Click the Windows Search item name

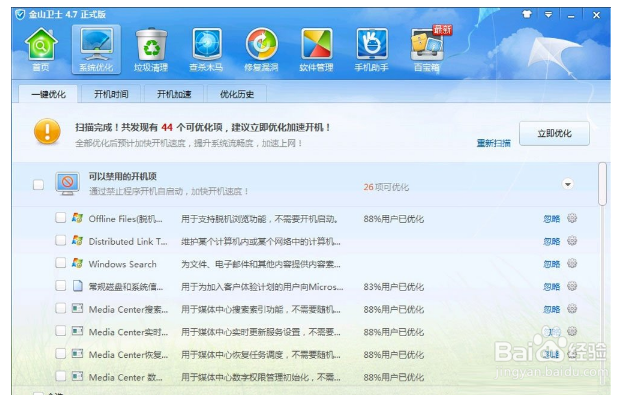122,264
